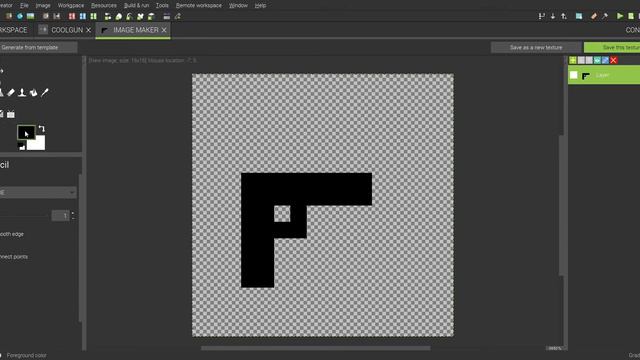The height and width of the screenshot is (360, 640).
Task: Click the blue layer icon in layers toolbar
Action: click(605, 60)
